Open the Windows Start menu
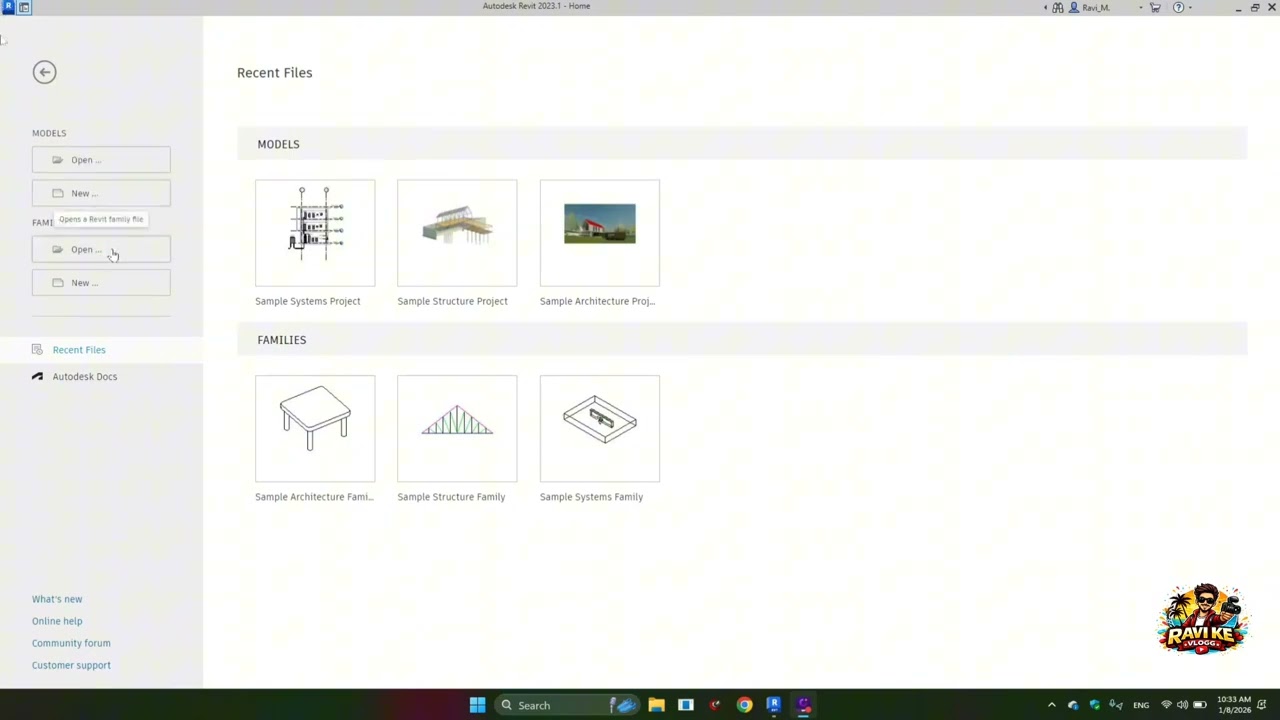1280x720 pixels. click(x=477, y=705)
